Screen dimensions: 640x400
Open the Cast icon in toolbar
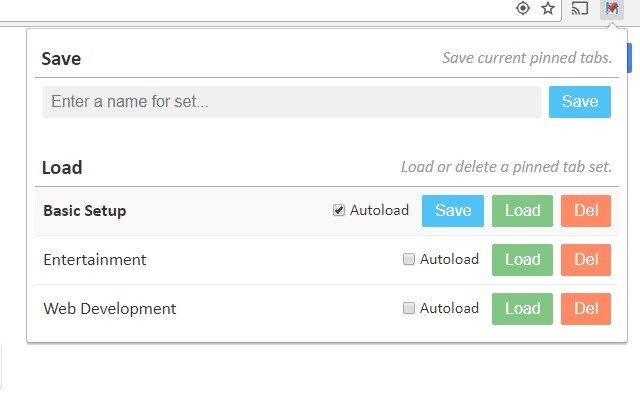tap(580, 8)
